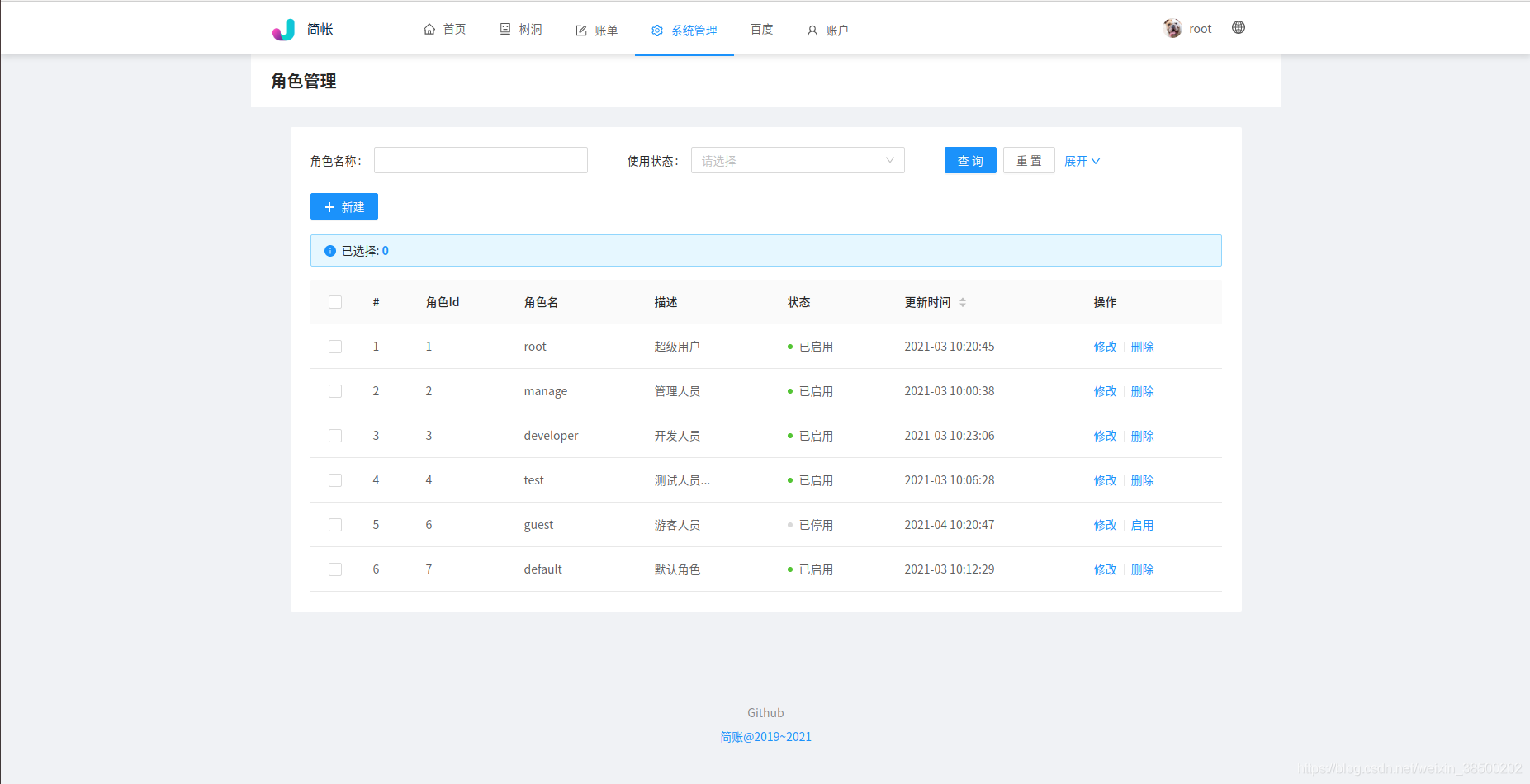Viewport: 1530px width, 784px height.
Task: Open the 账户 menu item
Action: [x=828, y=31]
